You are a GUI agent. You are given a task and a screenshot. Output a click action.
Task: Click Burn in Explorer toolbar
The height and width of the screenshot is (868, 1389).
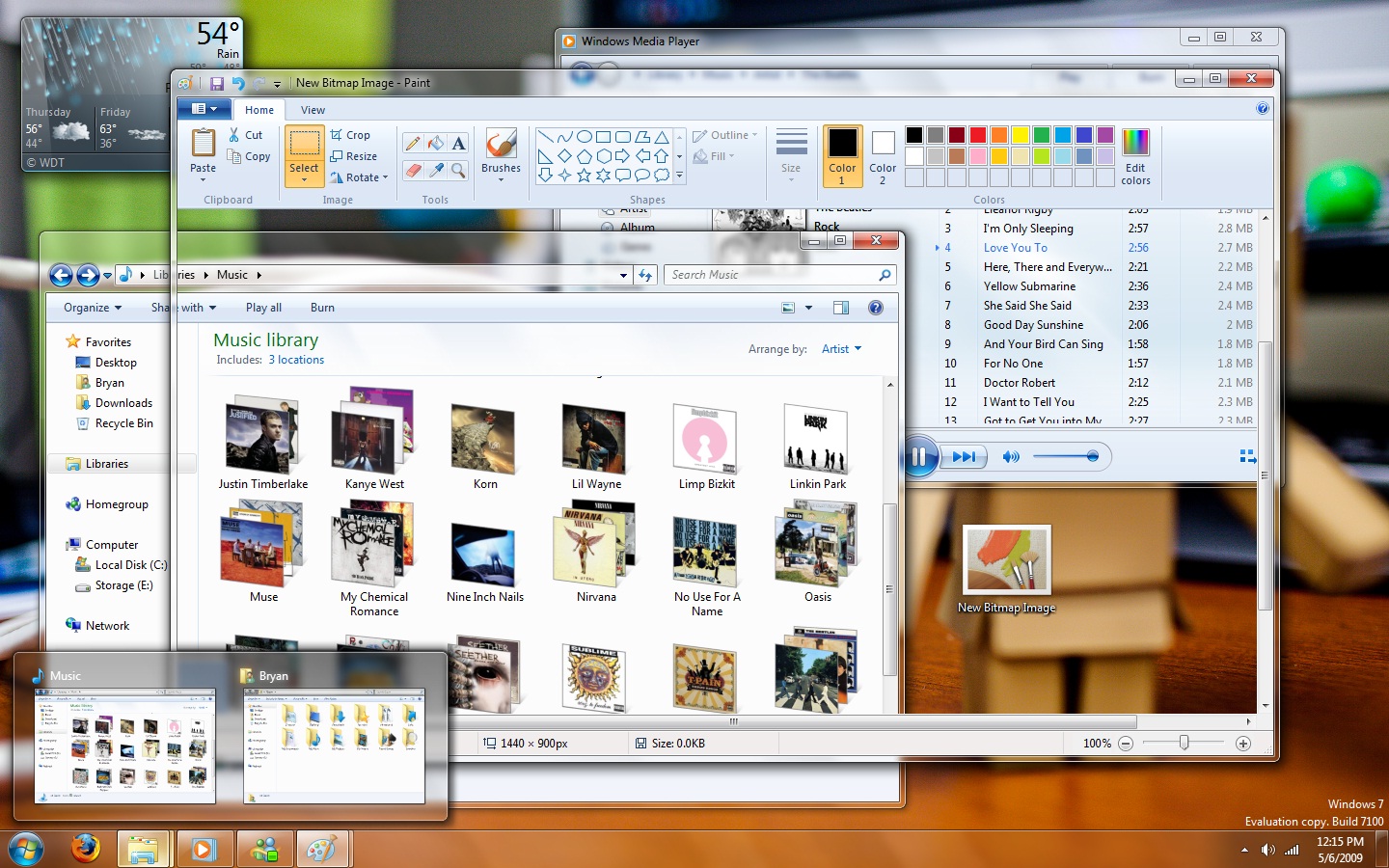tap(322, 308)
